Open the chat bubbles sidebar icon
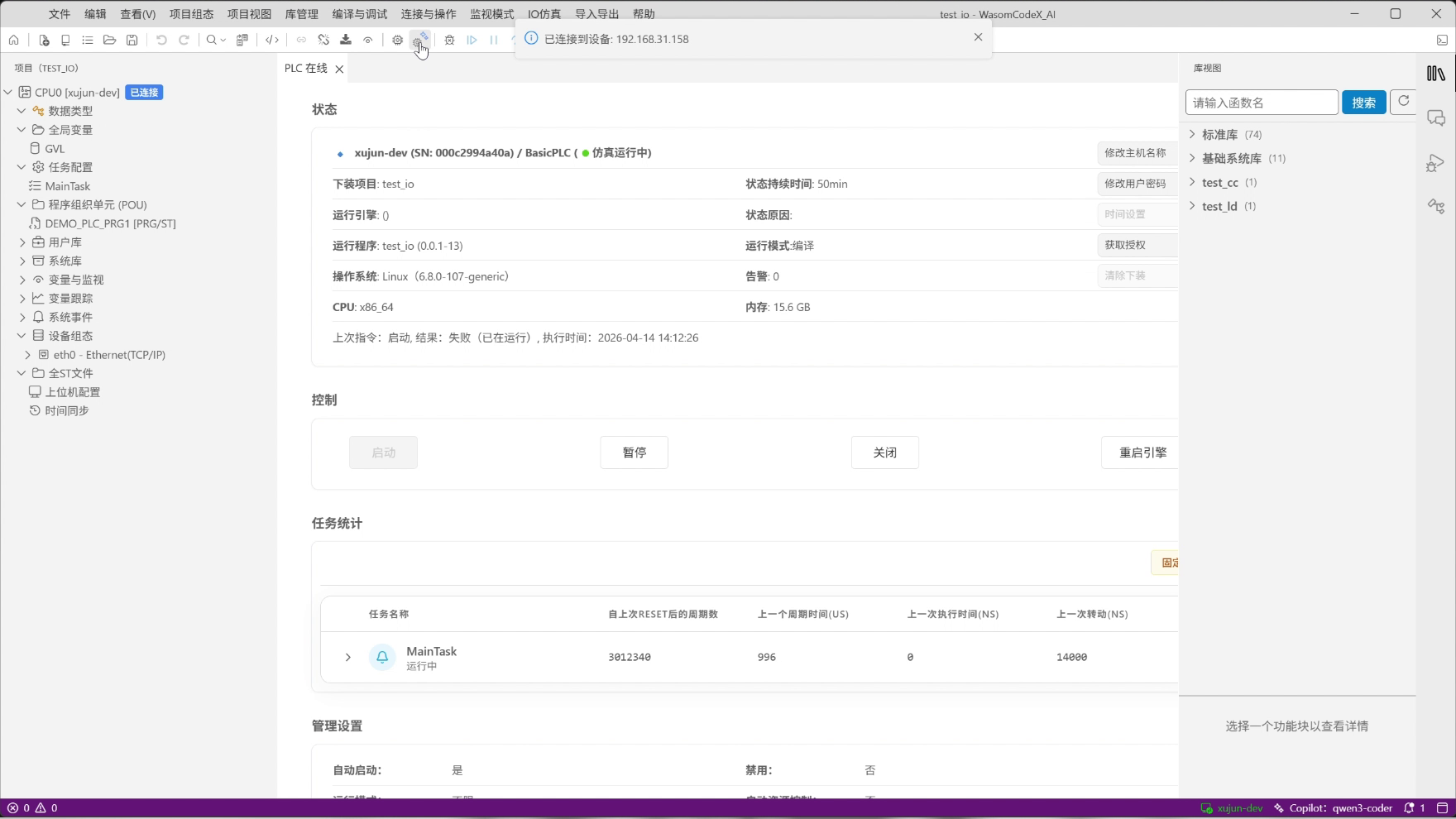The image size is (1456, 819). (x=1436, y=118)
